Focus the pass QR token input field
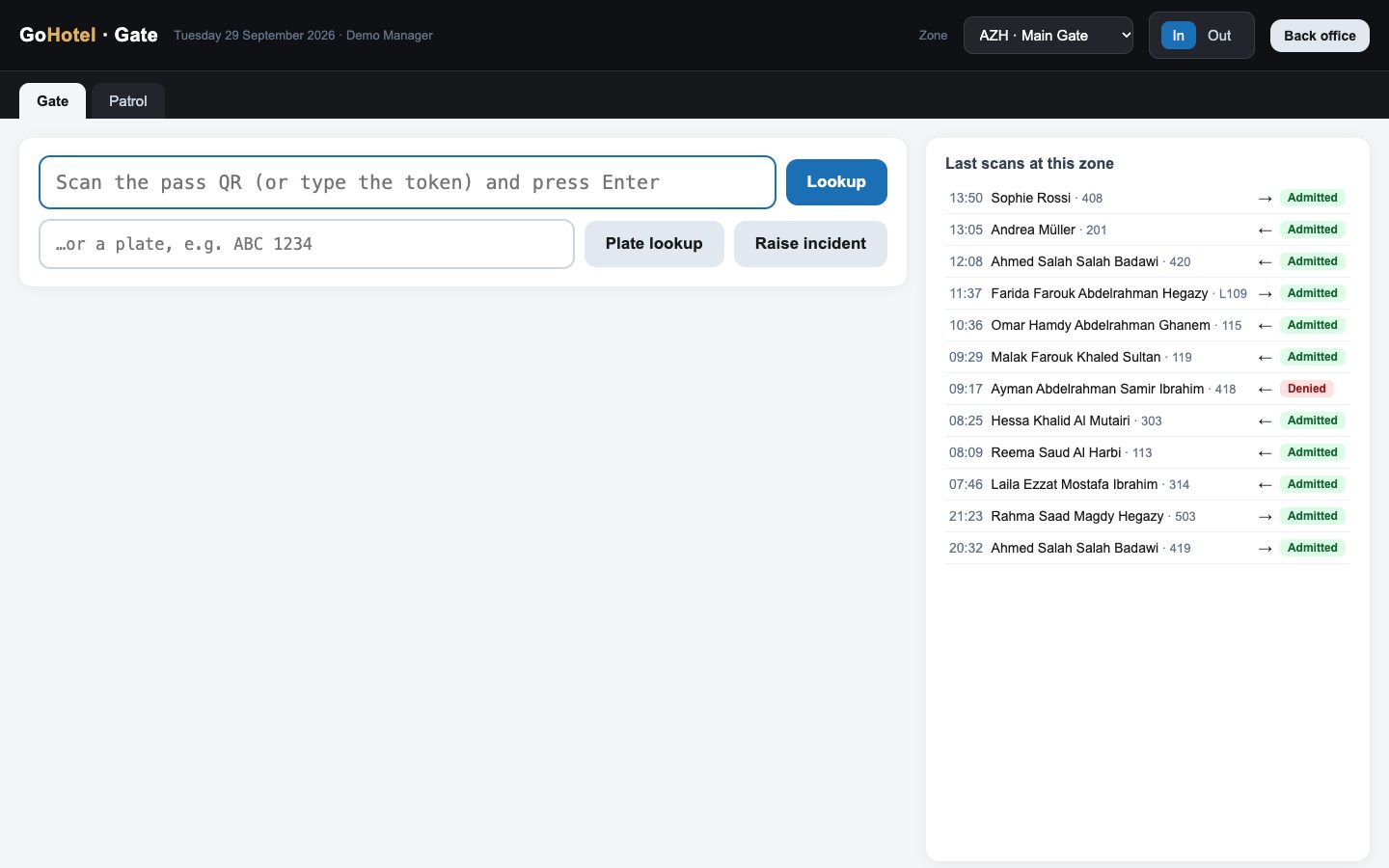 pos(407,182)
